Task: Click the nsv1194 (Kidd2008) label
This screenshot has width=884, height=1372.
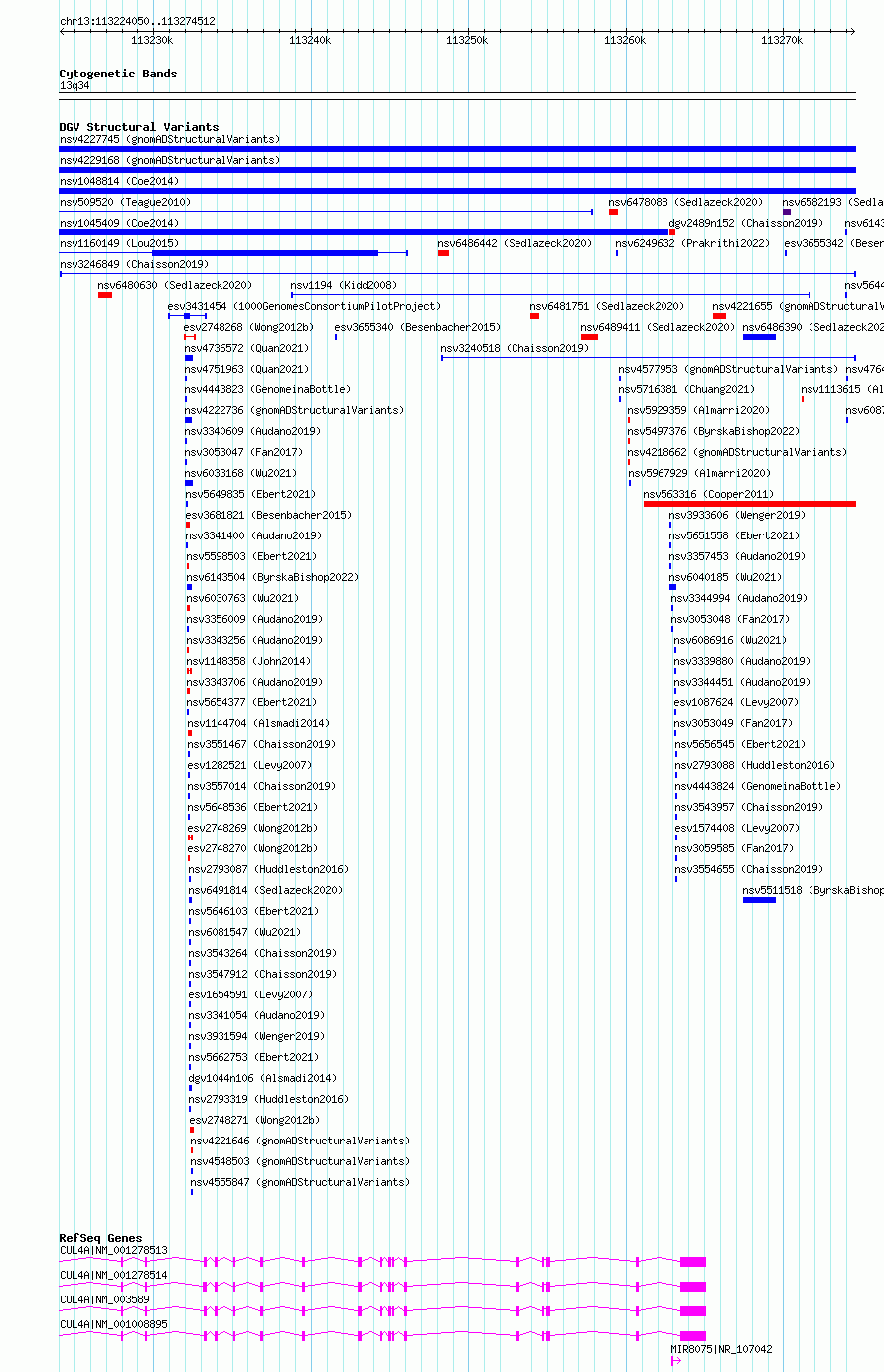Action: (344, 285)
